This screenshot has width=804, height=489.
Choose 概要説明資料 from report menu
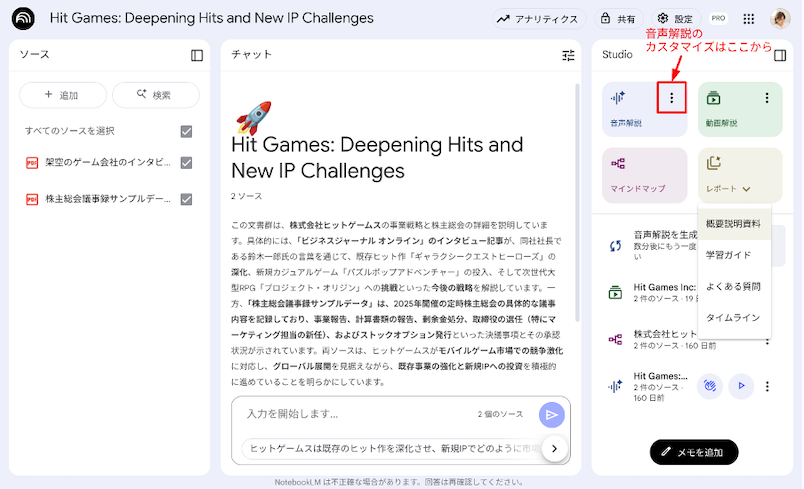point(734,224)
